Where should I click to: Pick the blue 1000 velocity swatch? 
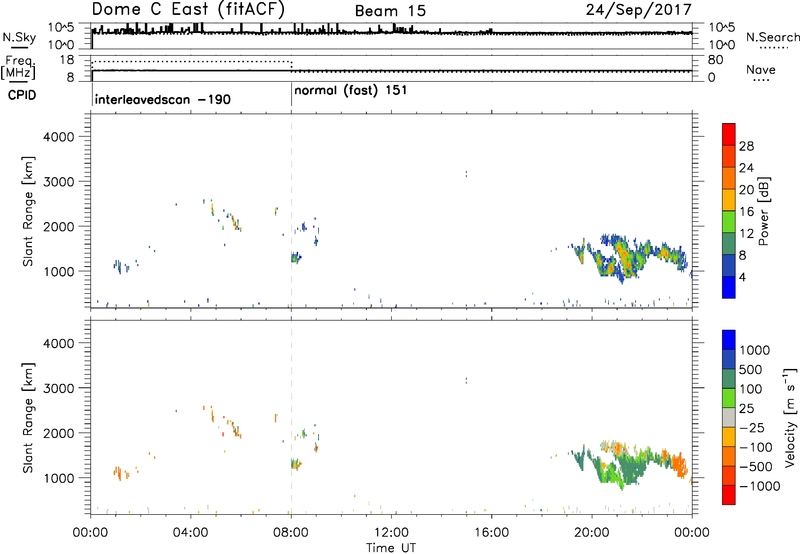click(729, 340)
